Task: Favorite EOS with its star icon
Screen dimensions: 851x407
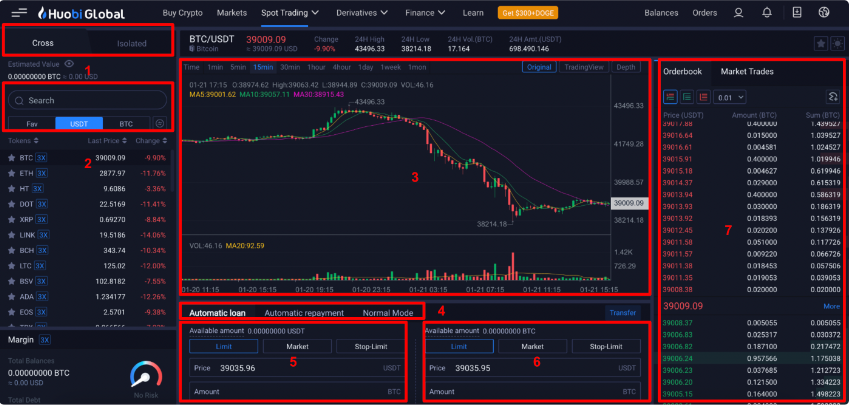Action: [11, 313]
